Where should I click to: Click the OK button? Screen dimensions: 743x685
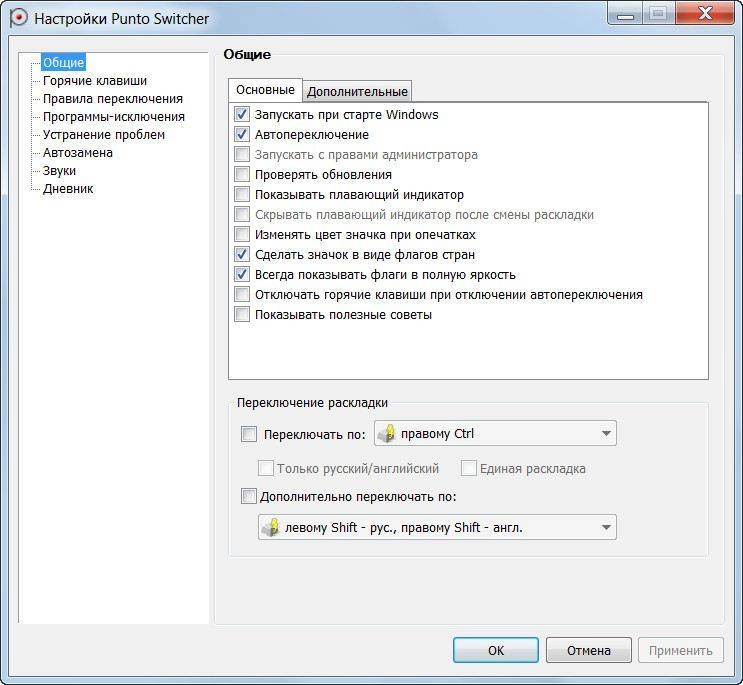click(x=496, y=650)
